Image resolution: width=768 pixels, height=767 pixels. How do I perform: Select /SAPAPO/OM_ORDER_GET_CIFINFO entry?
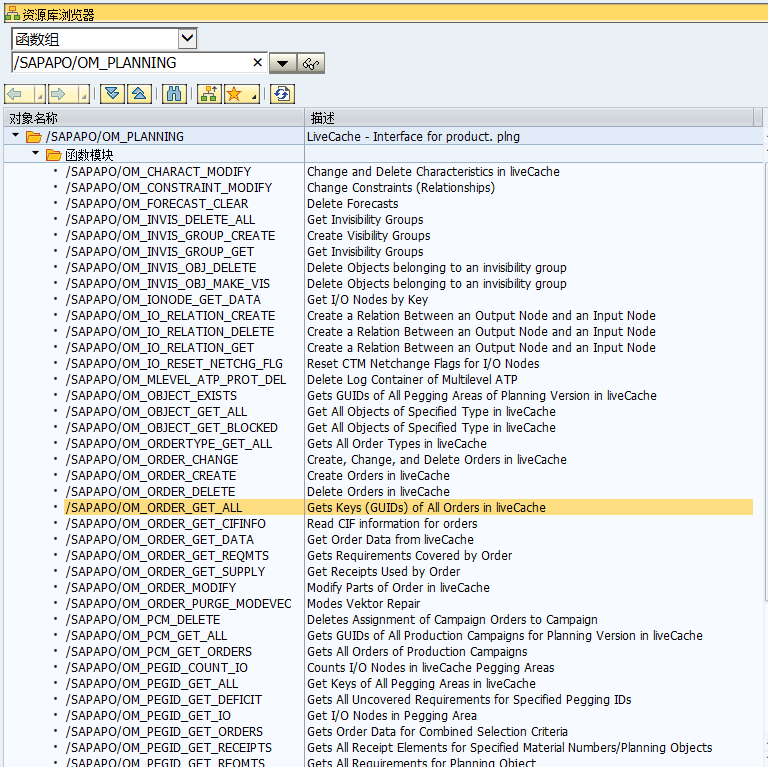[x=166, y=524]
